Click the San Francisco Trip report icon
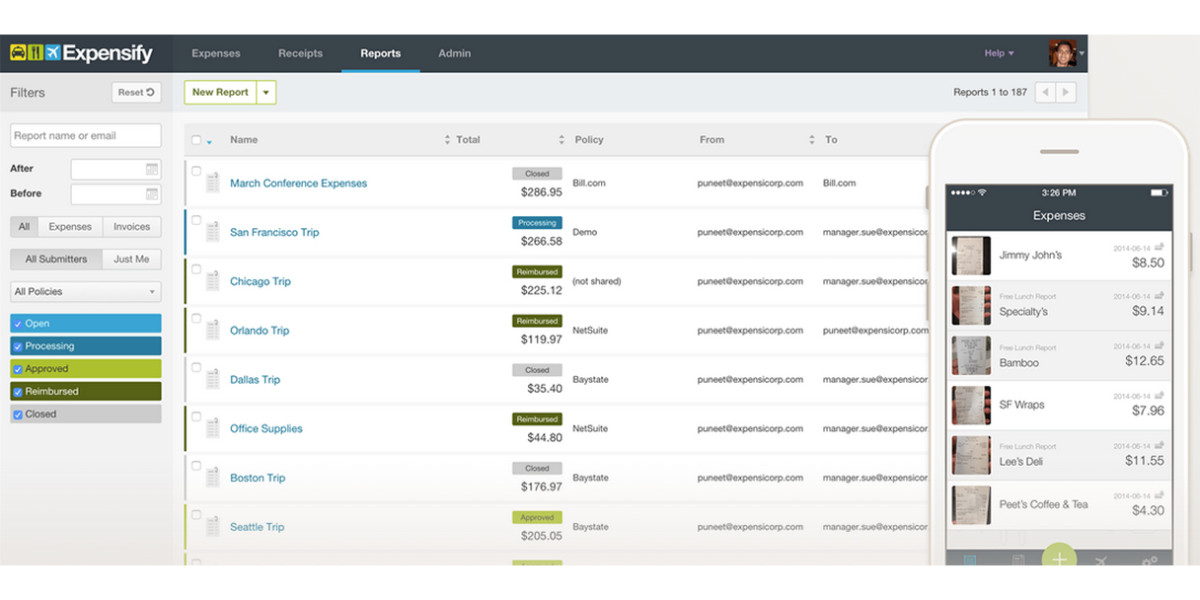The height and width of the screenshot is (600, 1200). pyautogui.click(x=212, y=232)
